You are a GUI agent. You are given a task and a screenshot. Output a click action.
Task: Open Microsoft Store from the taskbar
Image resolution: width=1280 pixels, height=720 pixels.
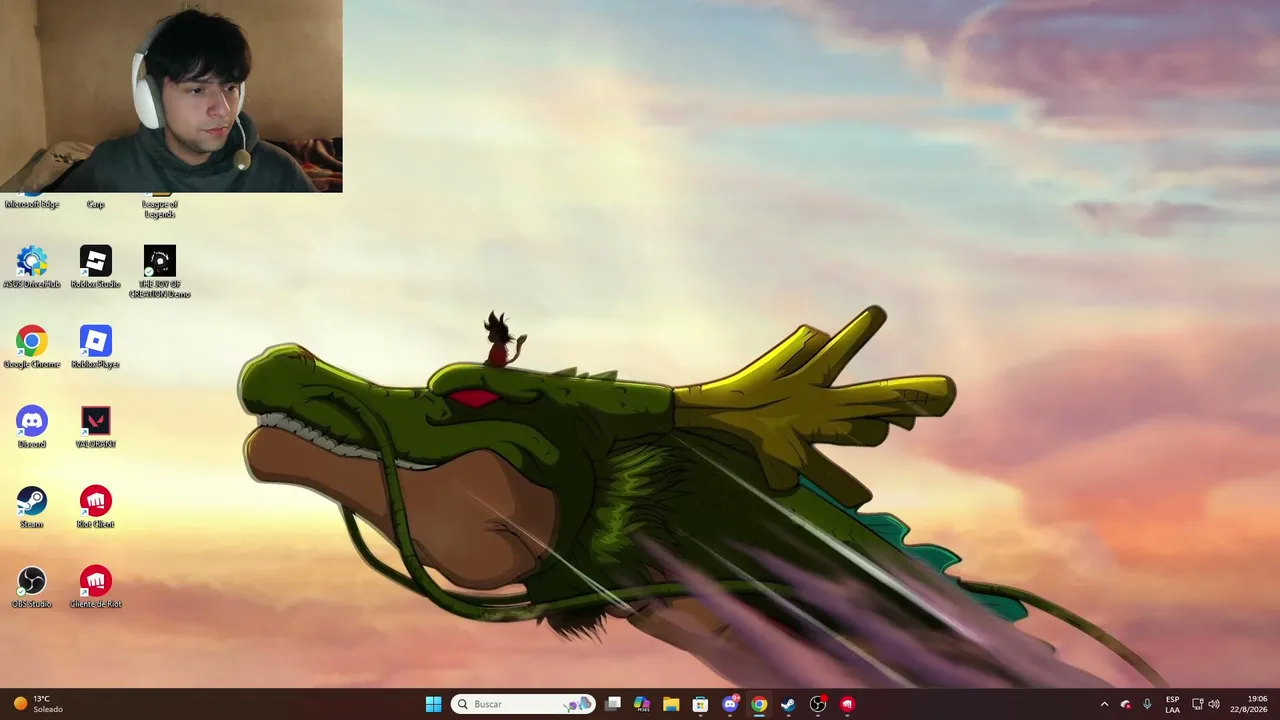pyautogui.click(x=700, y=704)
